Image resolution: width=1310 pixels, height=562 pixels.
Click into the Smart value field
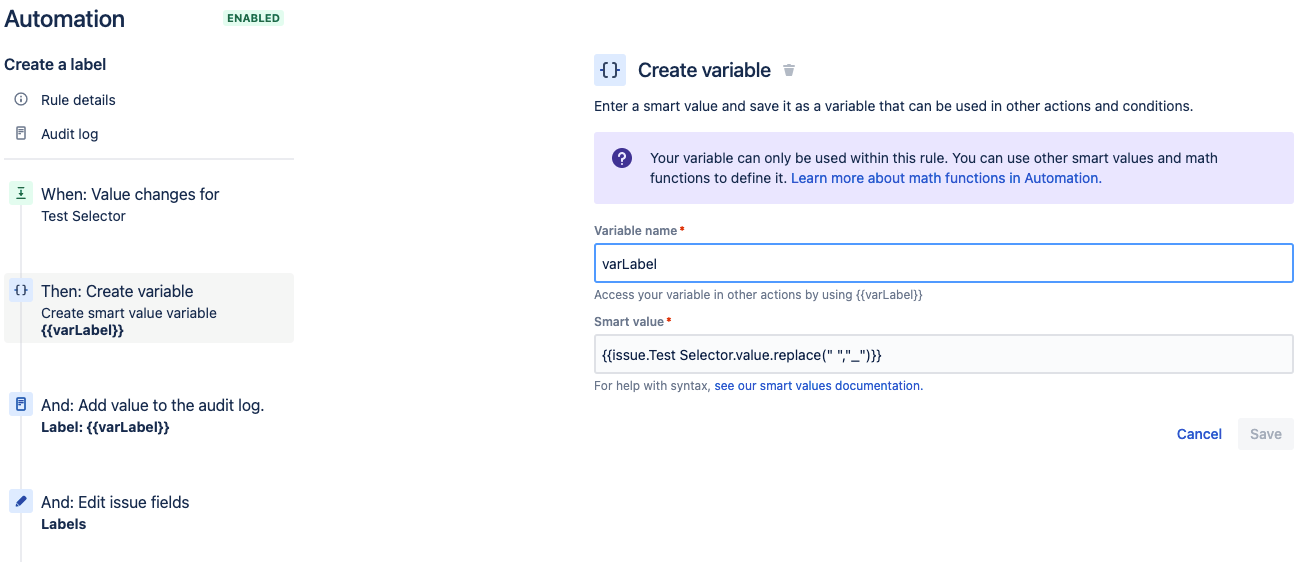943,354
